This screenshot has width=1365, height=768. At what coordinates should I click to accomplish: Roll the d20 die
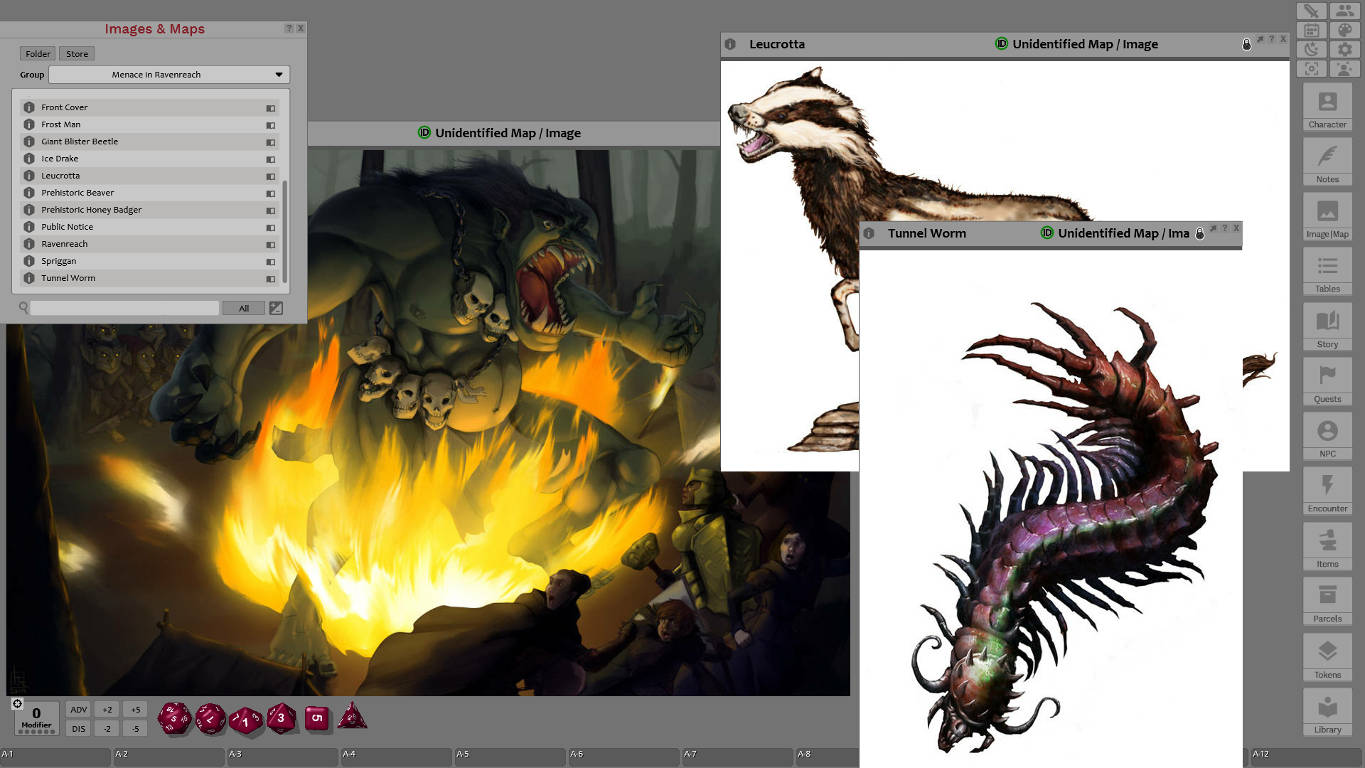coord(174,718)
